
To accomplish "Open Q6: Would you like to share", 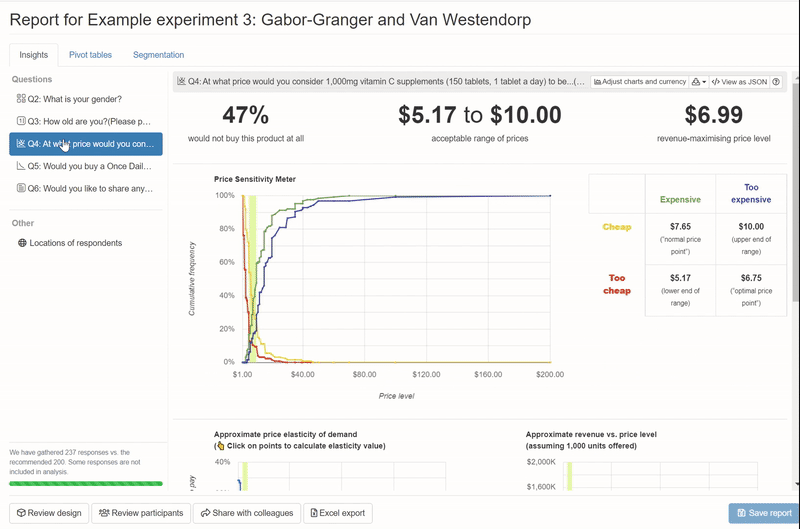I will coord(86,189).
